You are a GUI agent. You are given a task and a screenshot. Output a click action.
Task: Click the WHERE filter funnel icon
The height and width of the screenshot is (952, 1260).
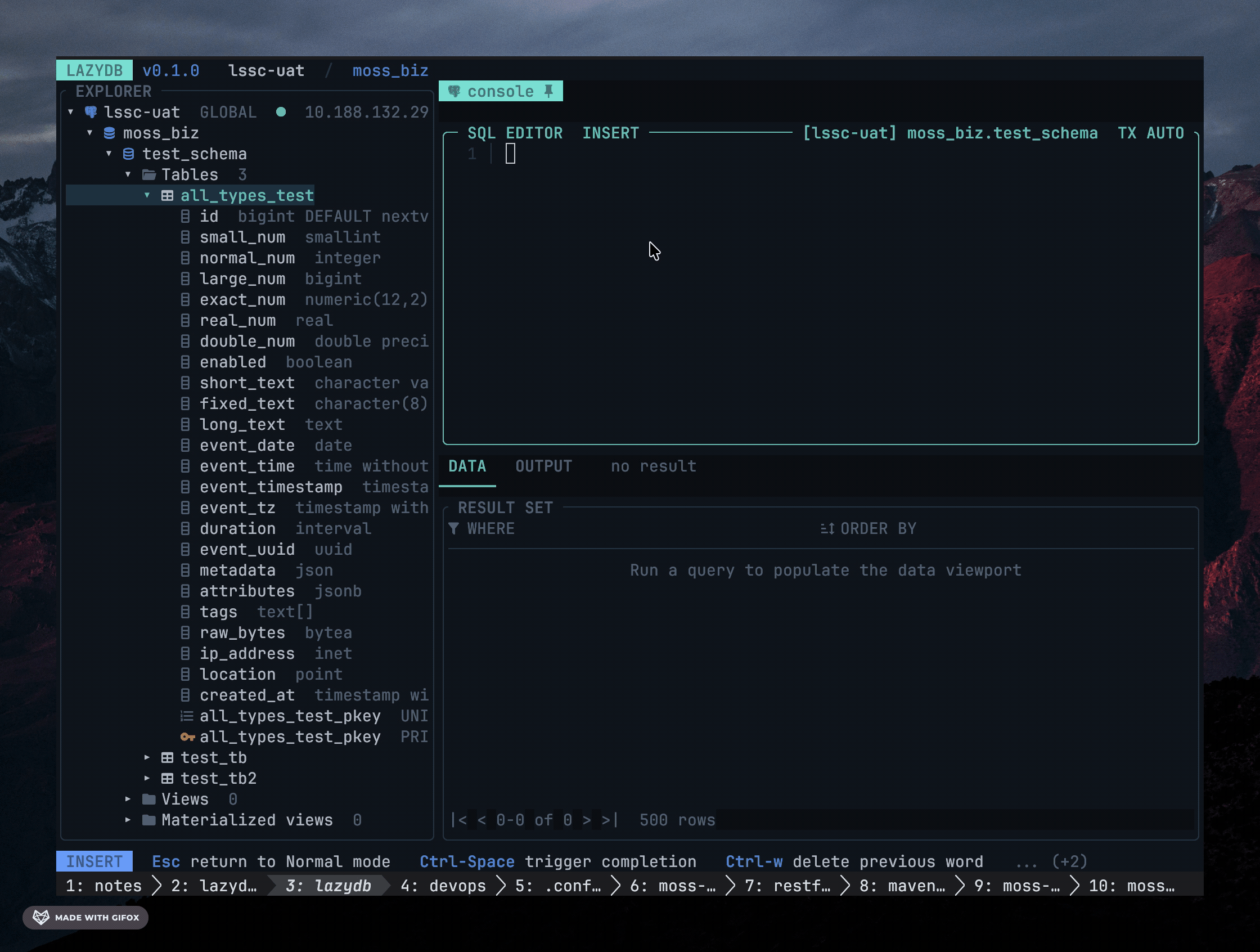[453, 529]
